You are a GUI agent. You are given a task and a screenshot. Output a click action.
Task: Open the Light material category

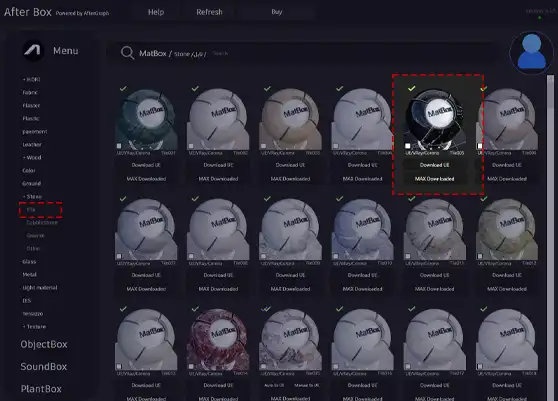(40, 287)
